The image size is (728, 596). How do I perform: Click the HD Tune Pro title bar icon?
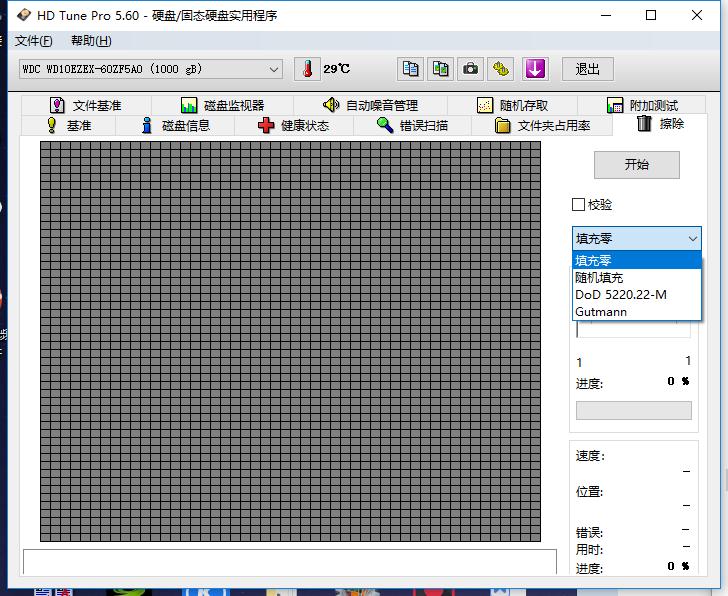pyautogui.click(x=24, y=15)
